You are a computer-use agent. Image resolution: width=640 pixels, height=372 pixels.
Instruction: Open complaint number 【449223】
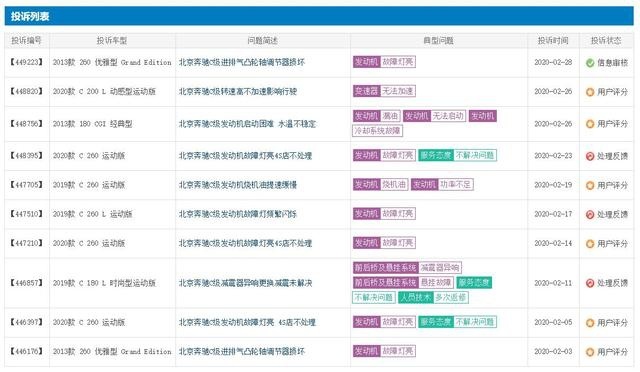(27, 62)
